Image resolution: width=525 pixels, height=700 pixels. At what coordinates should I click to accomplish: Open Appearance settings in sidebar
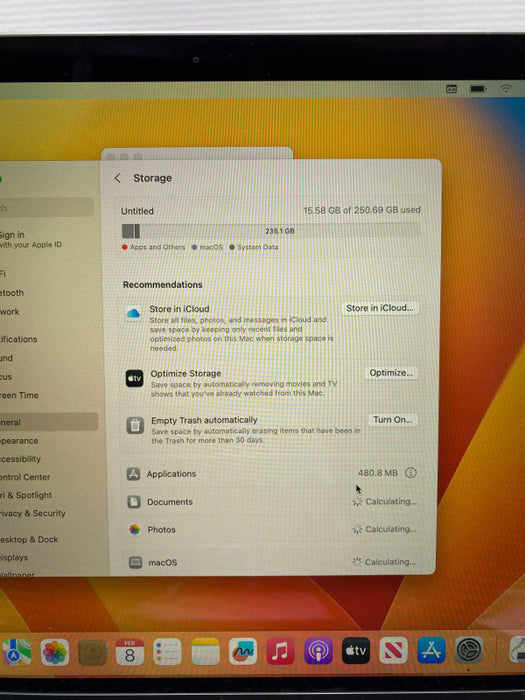(19, 441)
